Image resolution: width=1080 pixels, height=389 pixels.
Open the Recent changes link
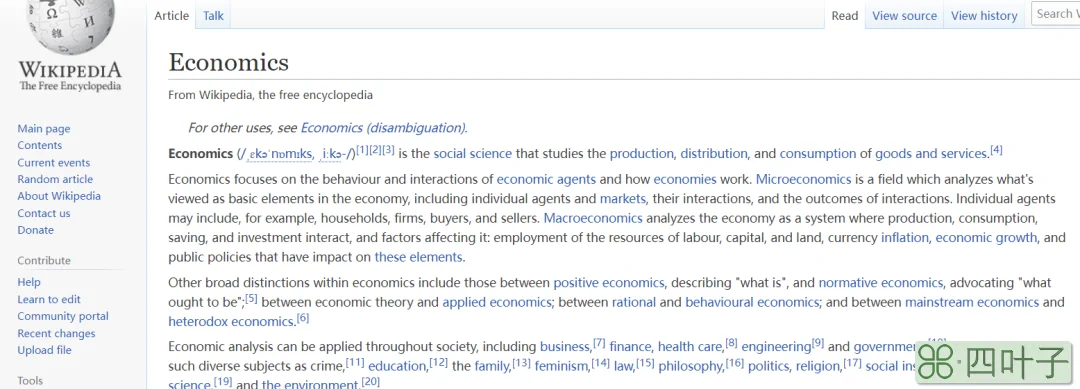(56, 333)
